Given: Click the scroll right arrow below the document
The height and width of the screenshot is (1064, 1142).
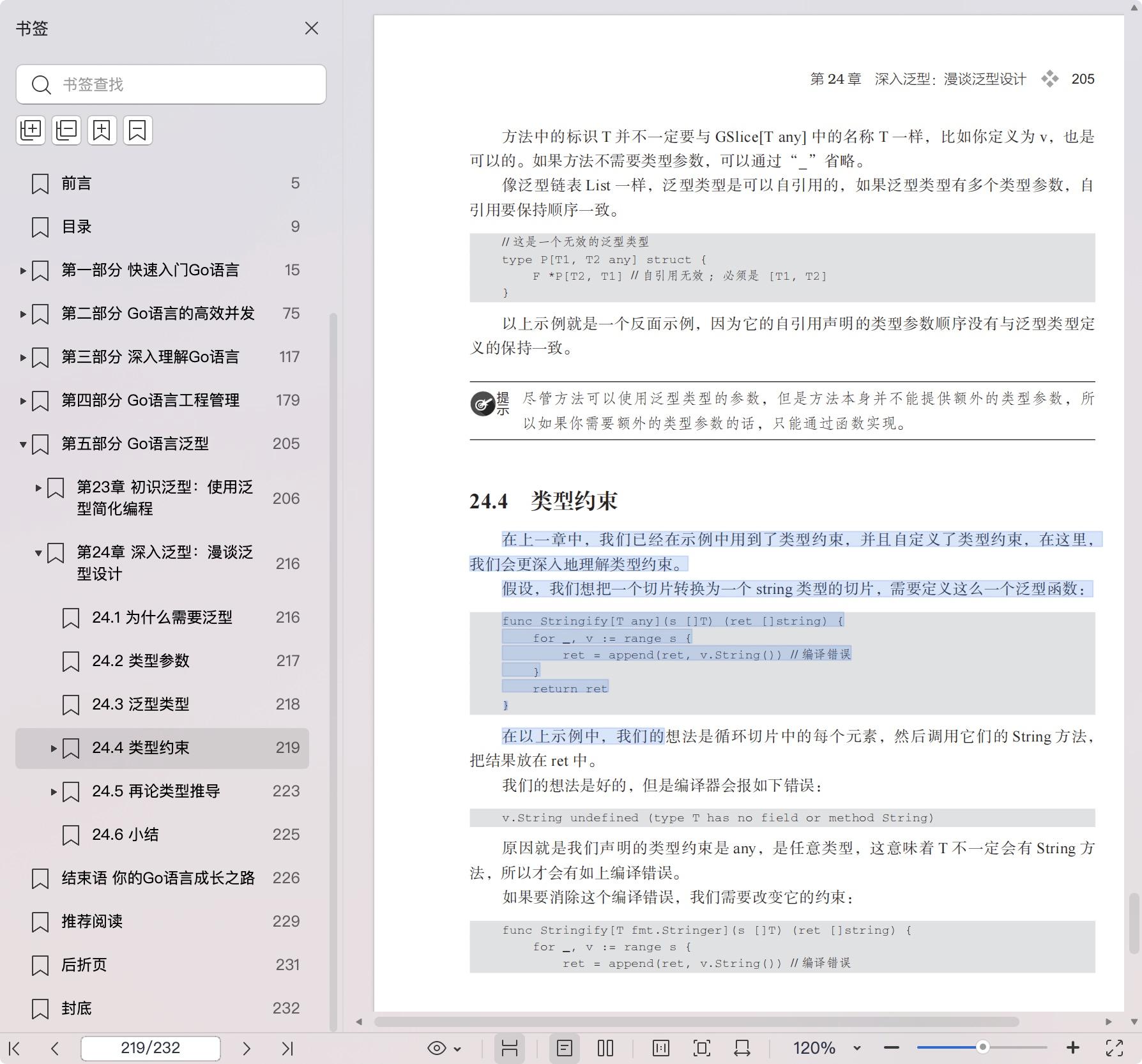Looking at the screenshot, I should 1109,1022.
